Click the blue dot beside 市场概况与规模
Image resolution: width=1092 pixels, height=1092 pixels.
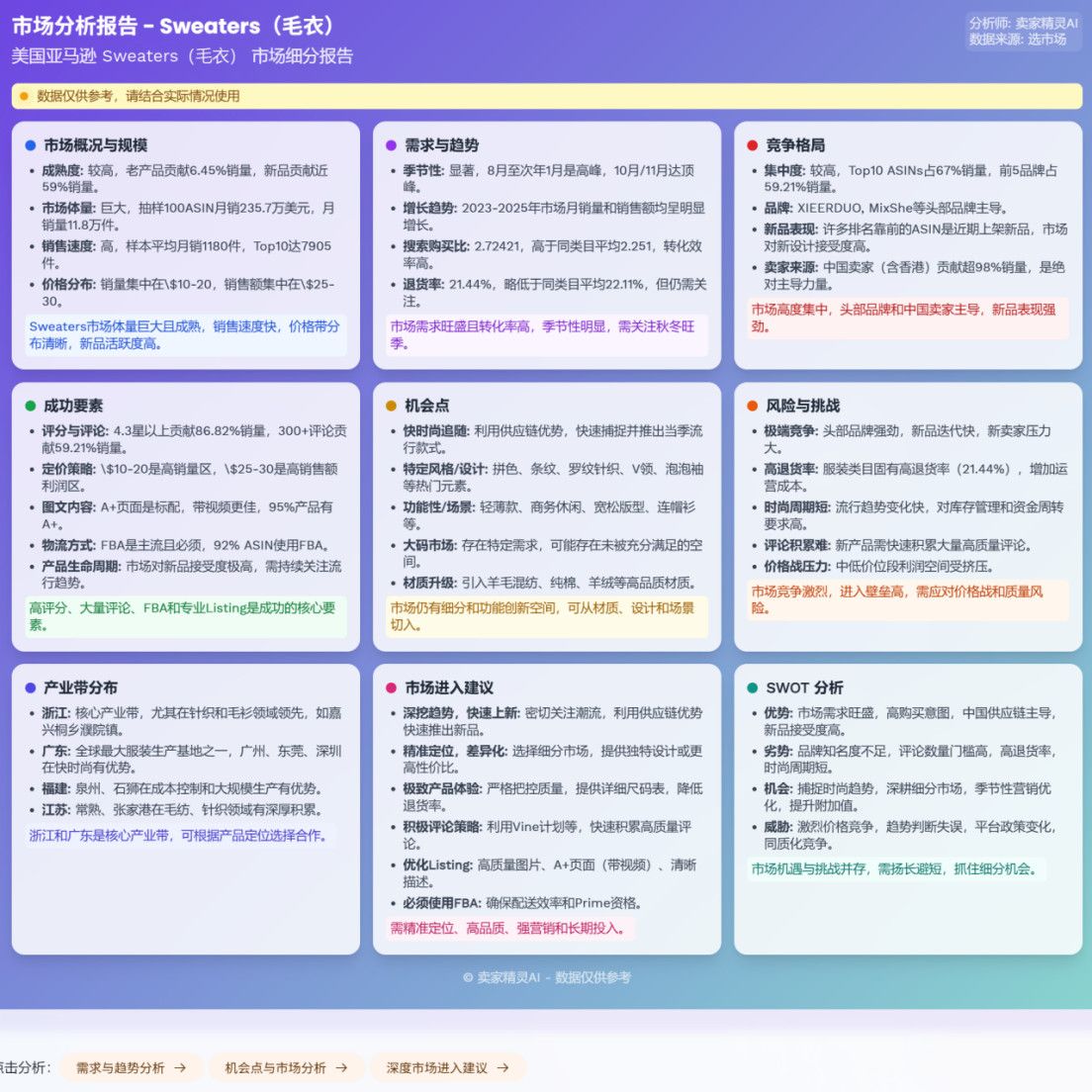click(x=31, y=145)
